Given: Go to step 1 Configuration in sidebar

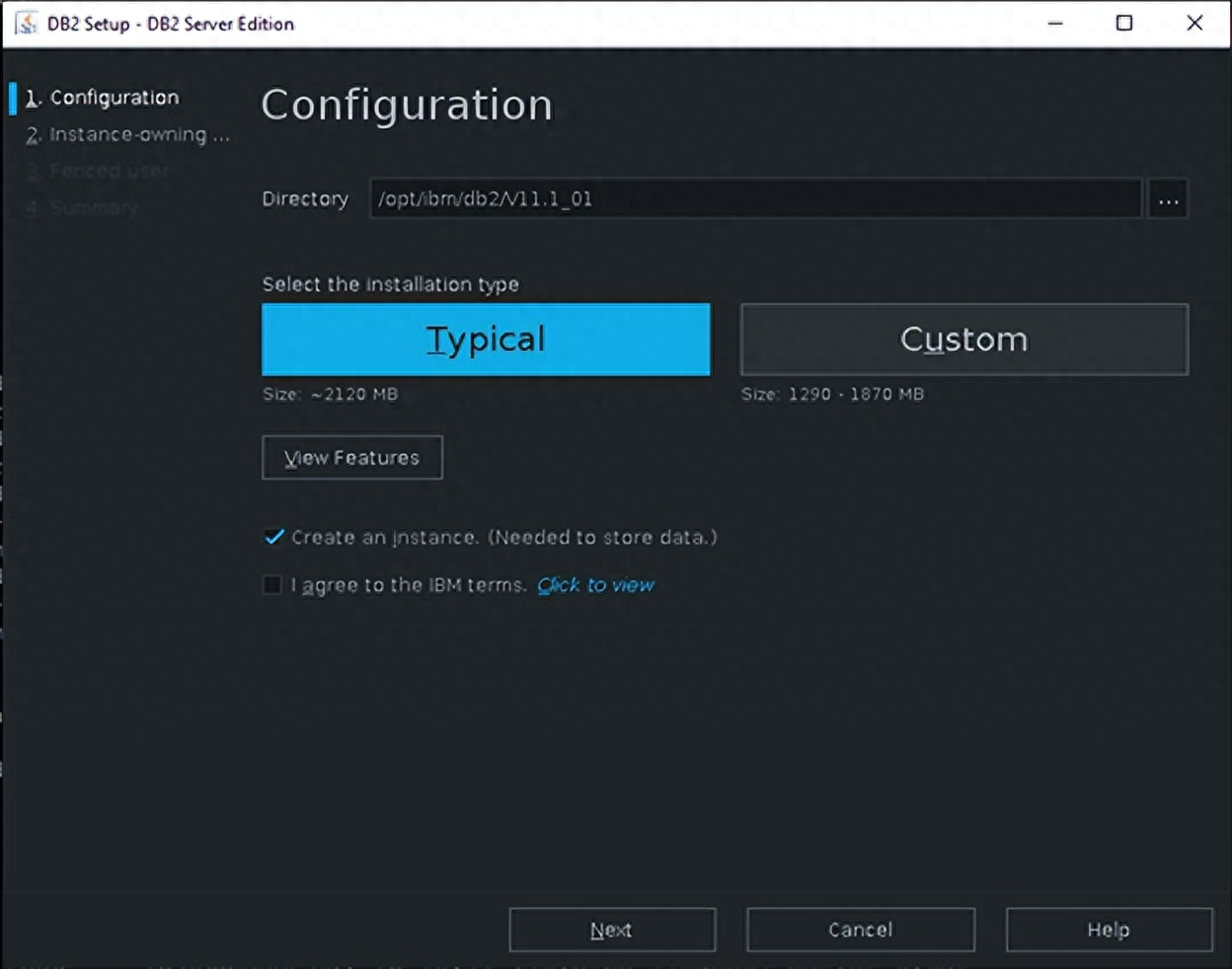Looking at the screenshot, I should 114,98.
